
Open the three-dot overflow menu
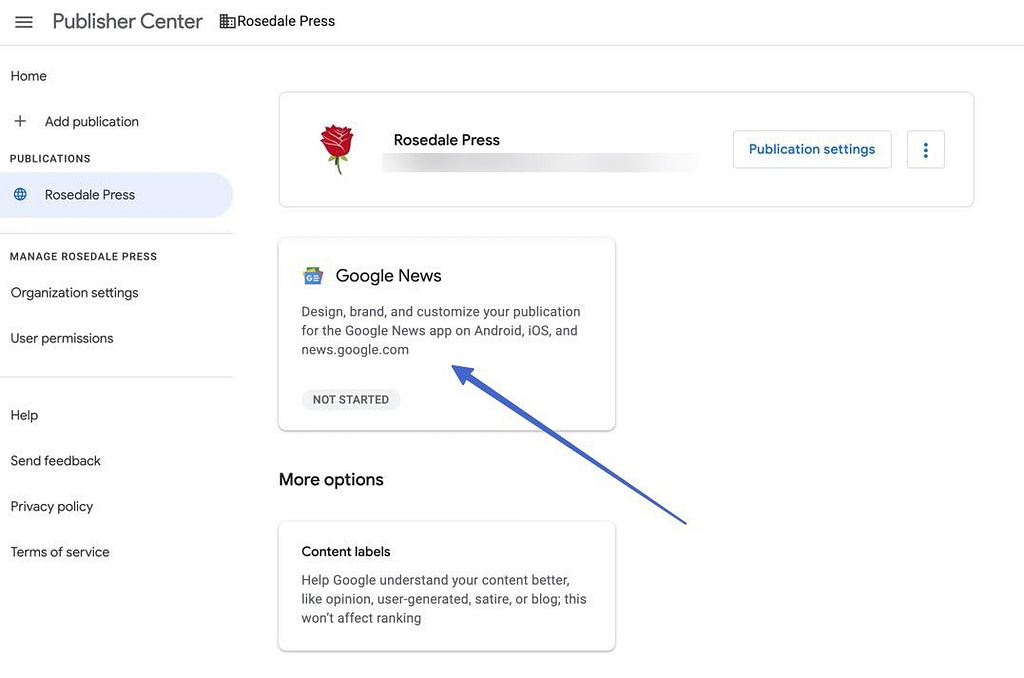[x=925, y=148]
